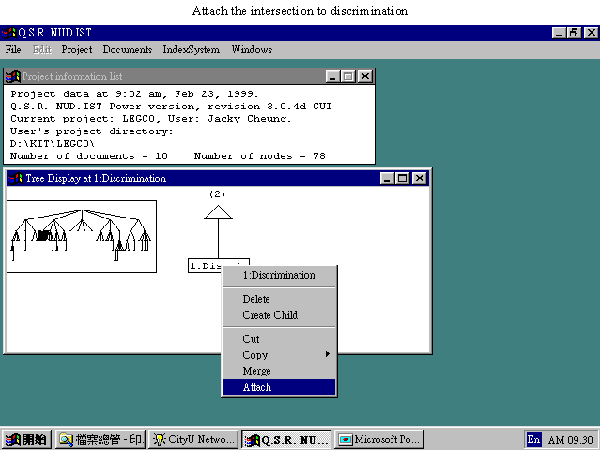
Task: Click the Tree Display window icon
Action: pyautogui.click(x=15, y=178)
